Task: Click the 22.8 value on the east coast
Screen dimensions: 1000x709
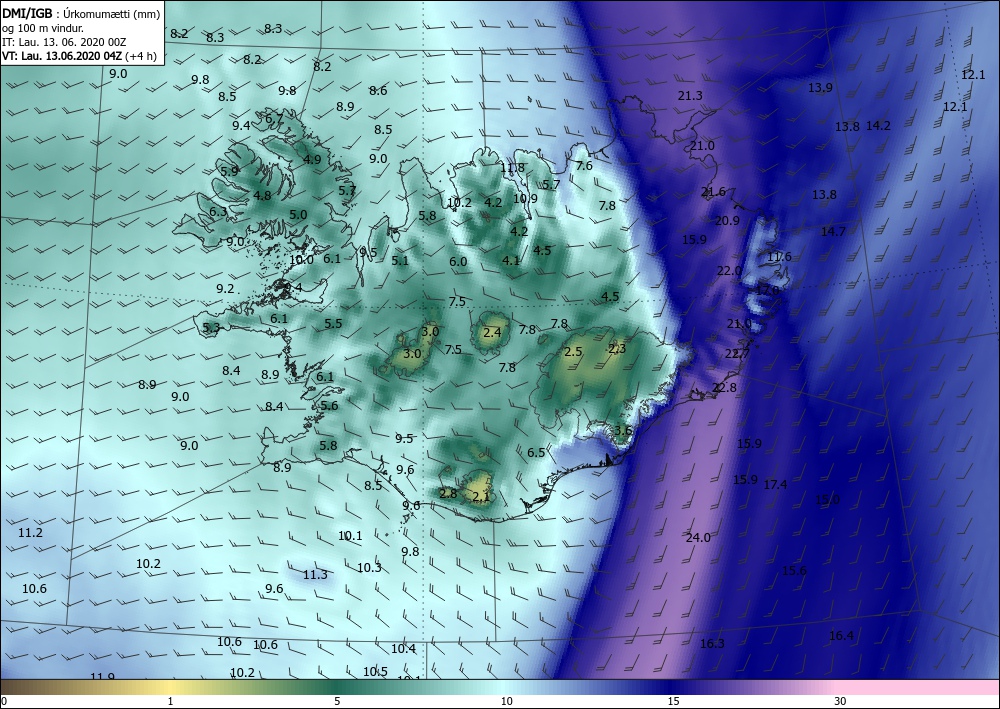Action: [724, 387]
